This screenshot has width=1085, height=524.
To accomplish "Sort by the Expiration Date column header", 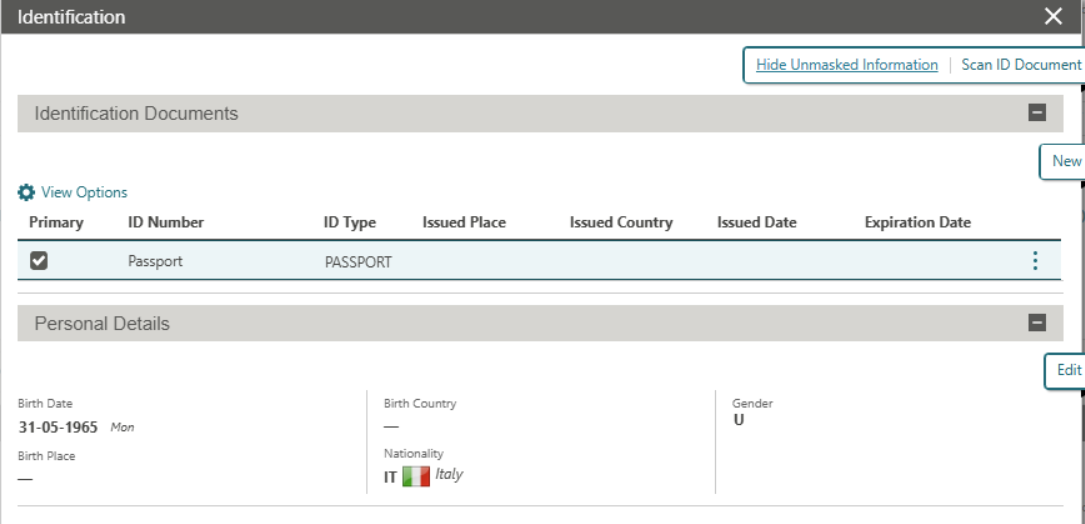I will 917,222.
